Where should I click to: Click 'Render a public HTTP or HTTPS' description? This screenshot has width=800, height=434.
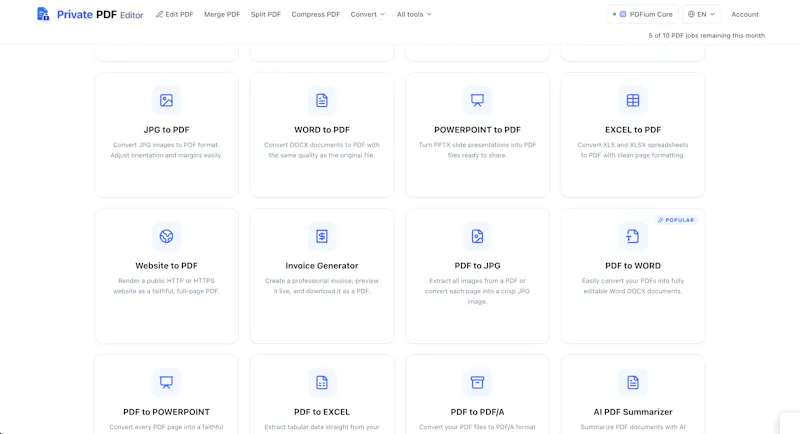coord(166,286)
